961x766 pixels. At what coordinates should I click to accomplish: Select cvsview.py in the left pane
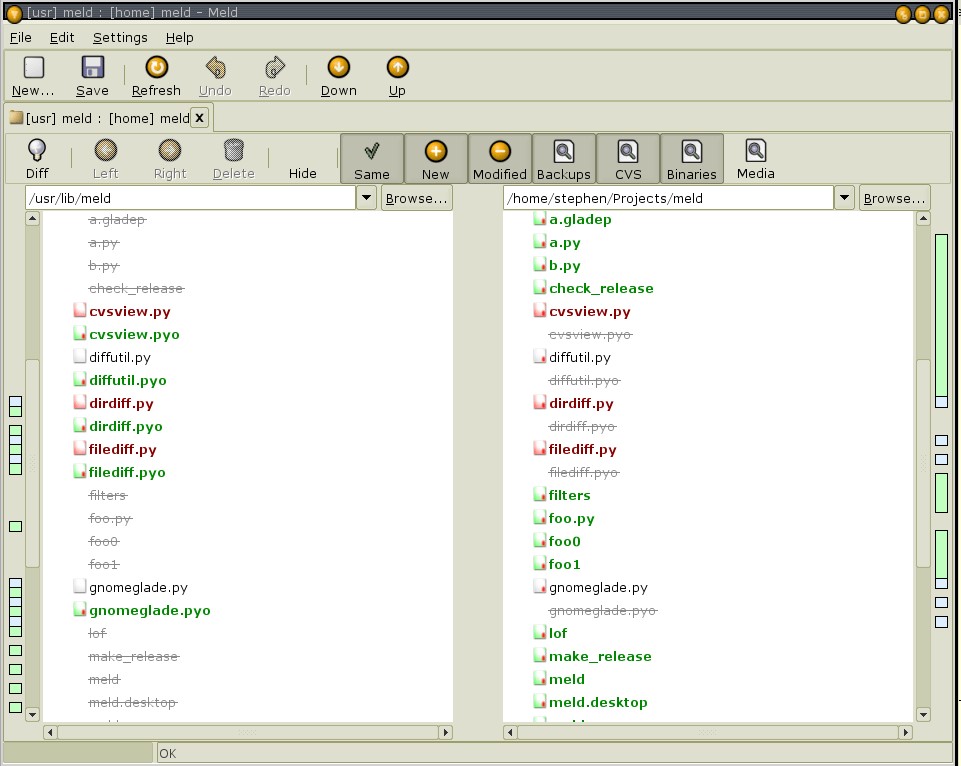(122, 311)
